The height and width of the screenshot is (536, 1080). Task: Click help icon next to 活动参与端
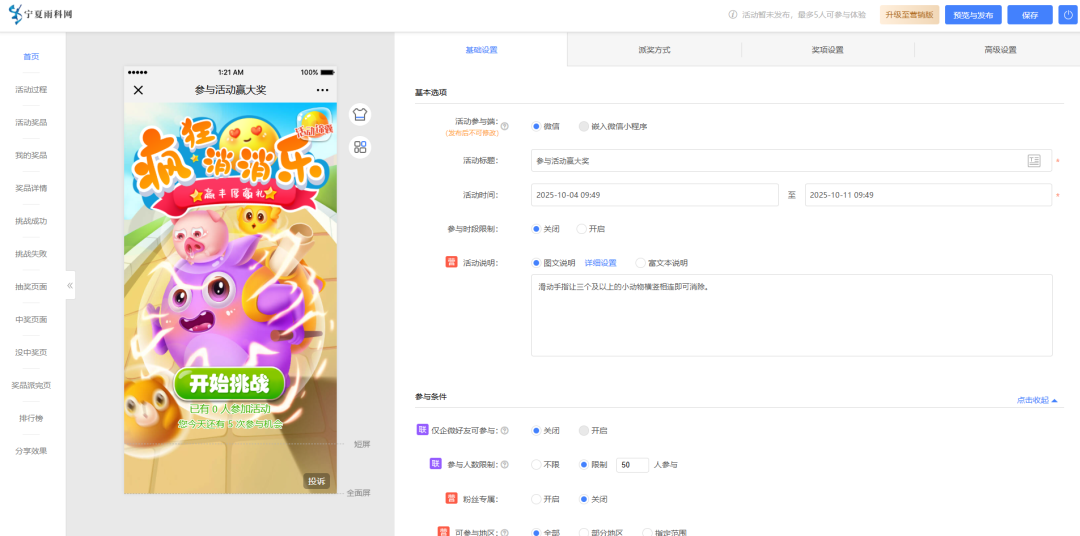[x=505, y=126]
